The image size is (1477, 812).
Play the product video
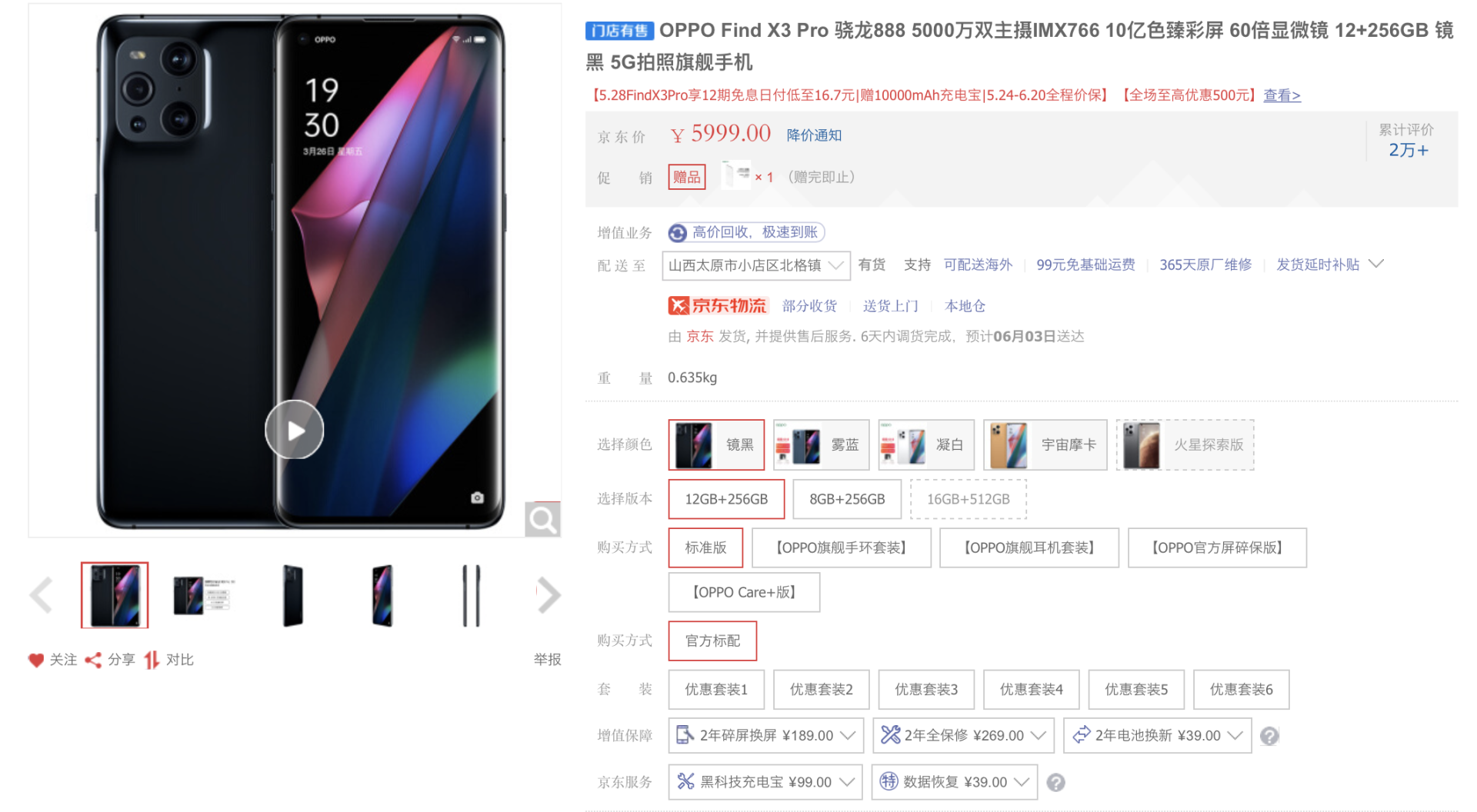coord(294,430)
